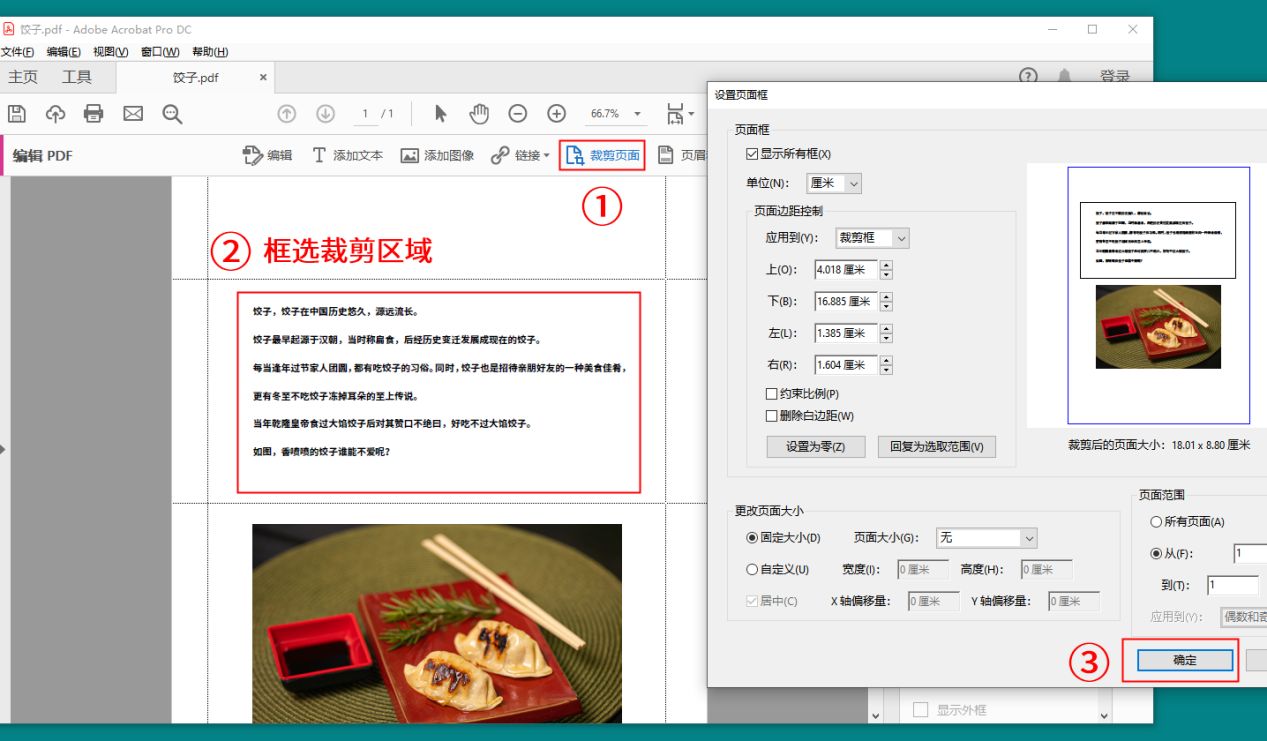The image size is (1267, 741).
Task: Click the 到 end page field
Action: coord(1232,586)
